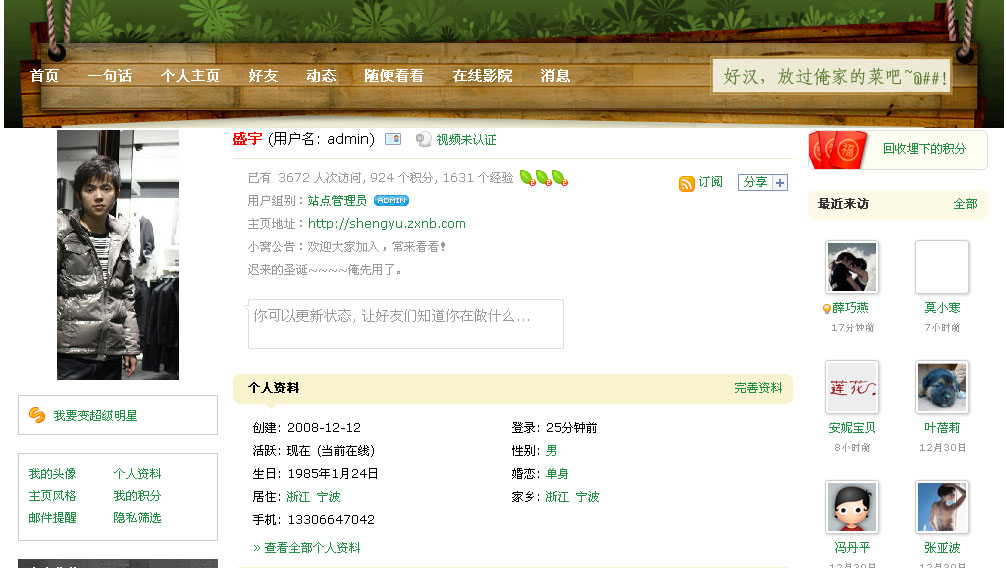
Task: Click the 盛宇 name in red
Action: pos(247,139)
